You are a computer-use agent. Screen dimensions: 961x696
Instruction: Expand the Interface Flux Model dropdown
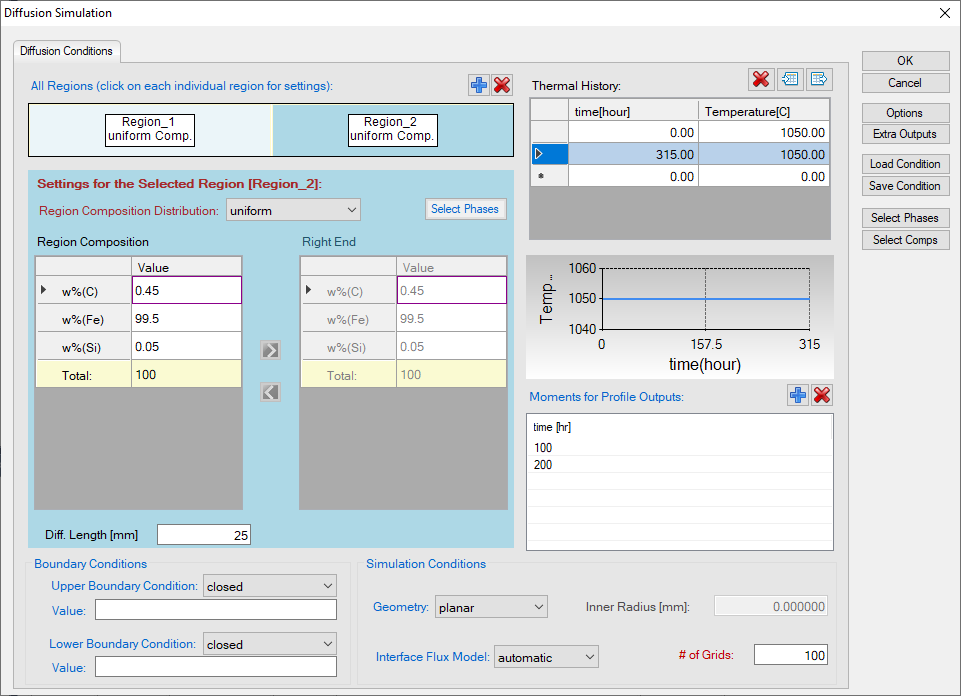[546, 657]
